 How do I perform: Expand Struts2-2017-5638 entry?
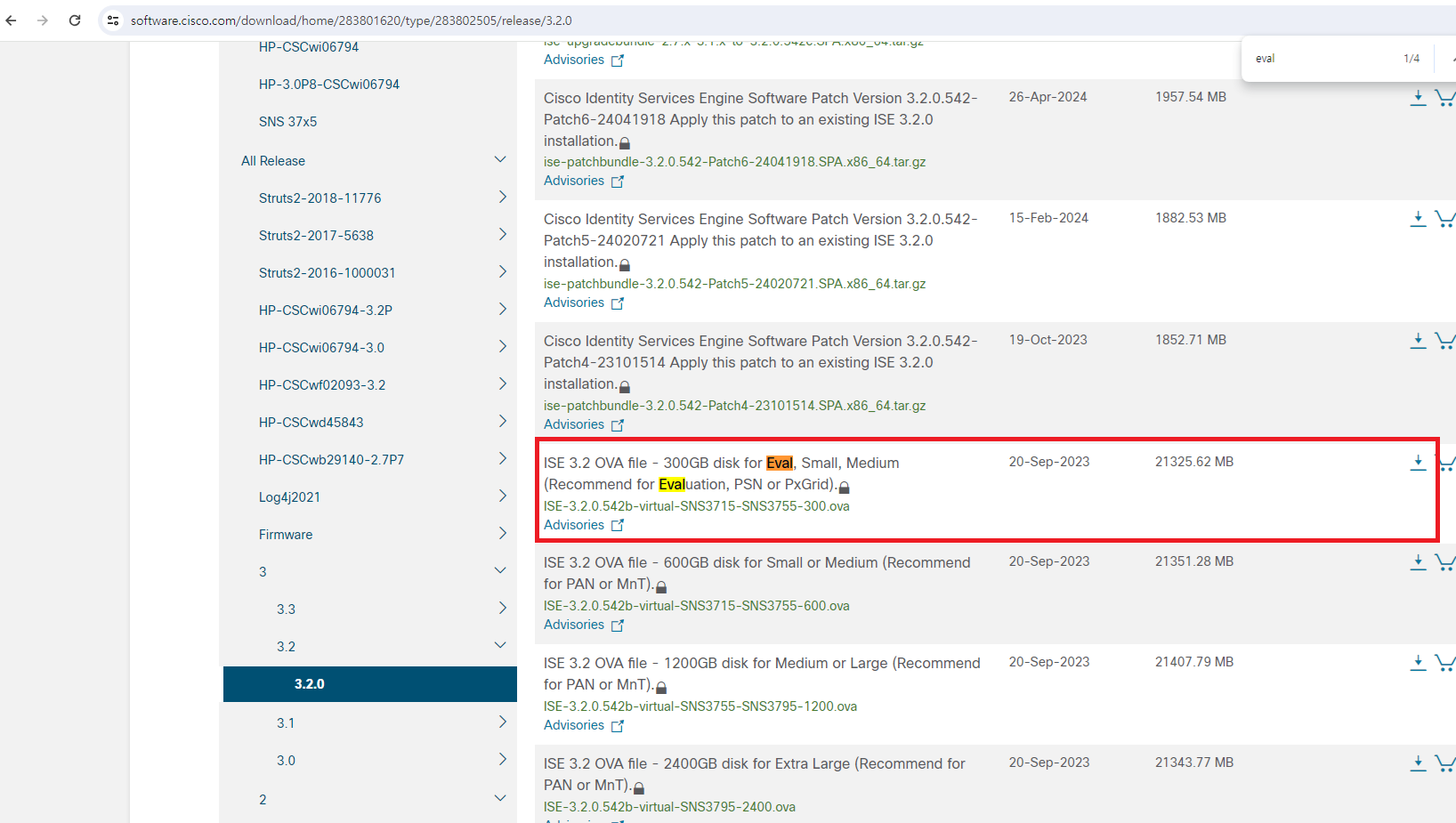[x=502, y=235]
